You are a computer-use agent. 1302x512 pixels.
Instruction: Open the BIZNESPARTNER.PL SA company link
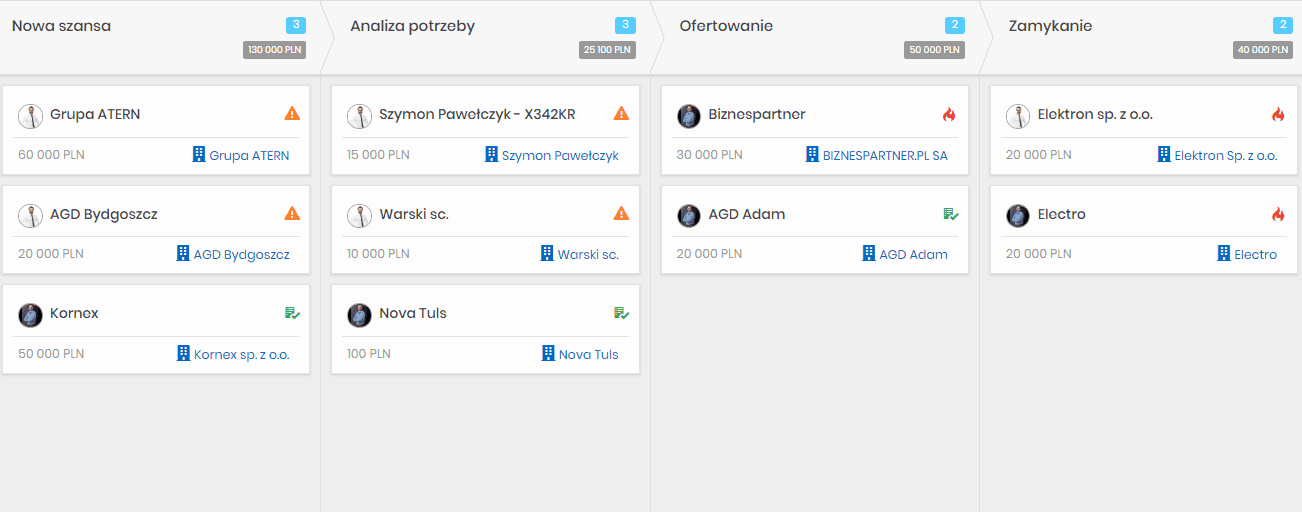pos(885,155)
